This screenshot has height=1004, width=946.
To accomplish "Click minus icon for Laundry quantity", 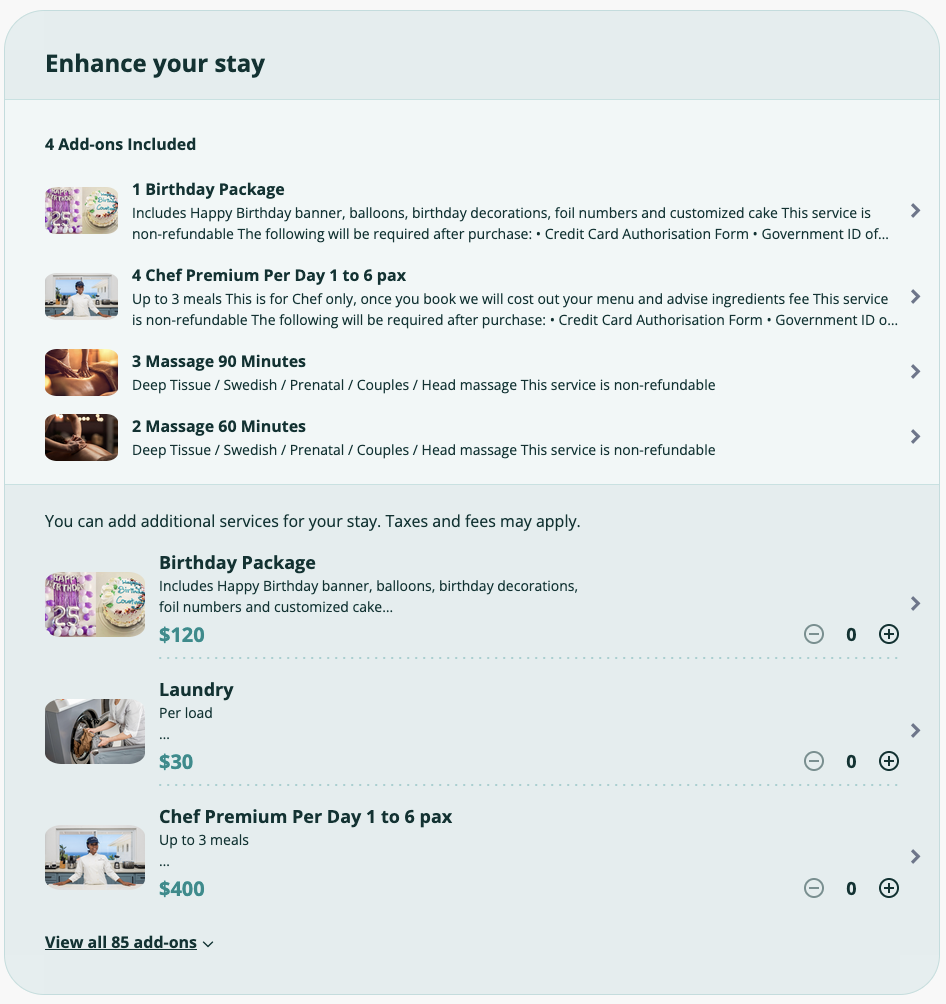I will pyautogui.click(x=814, y=761).
